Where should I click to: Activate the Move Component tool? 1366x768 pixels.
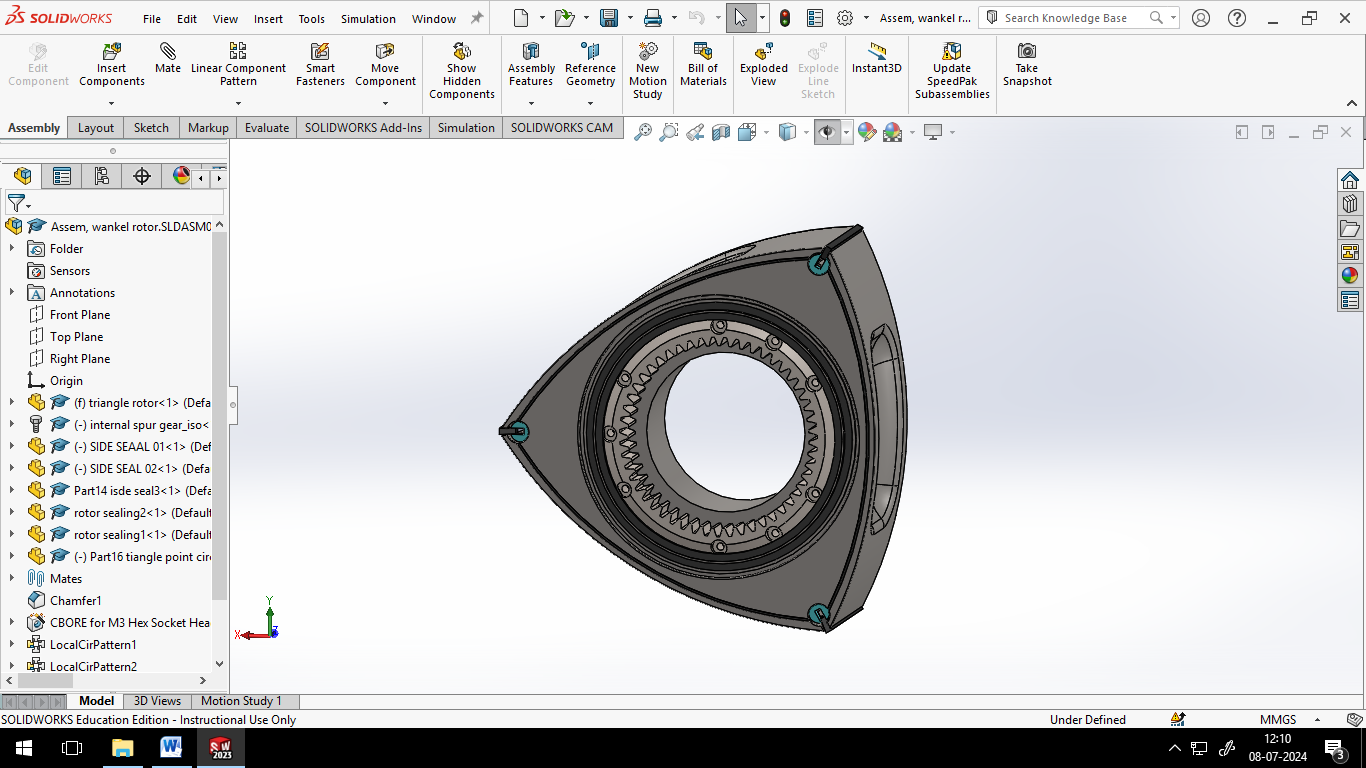pos(385,65)
